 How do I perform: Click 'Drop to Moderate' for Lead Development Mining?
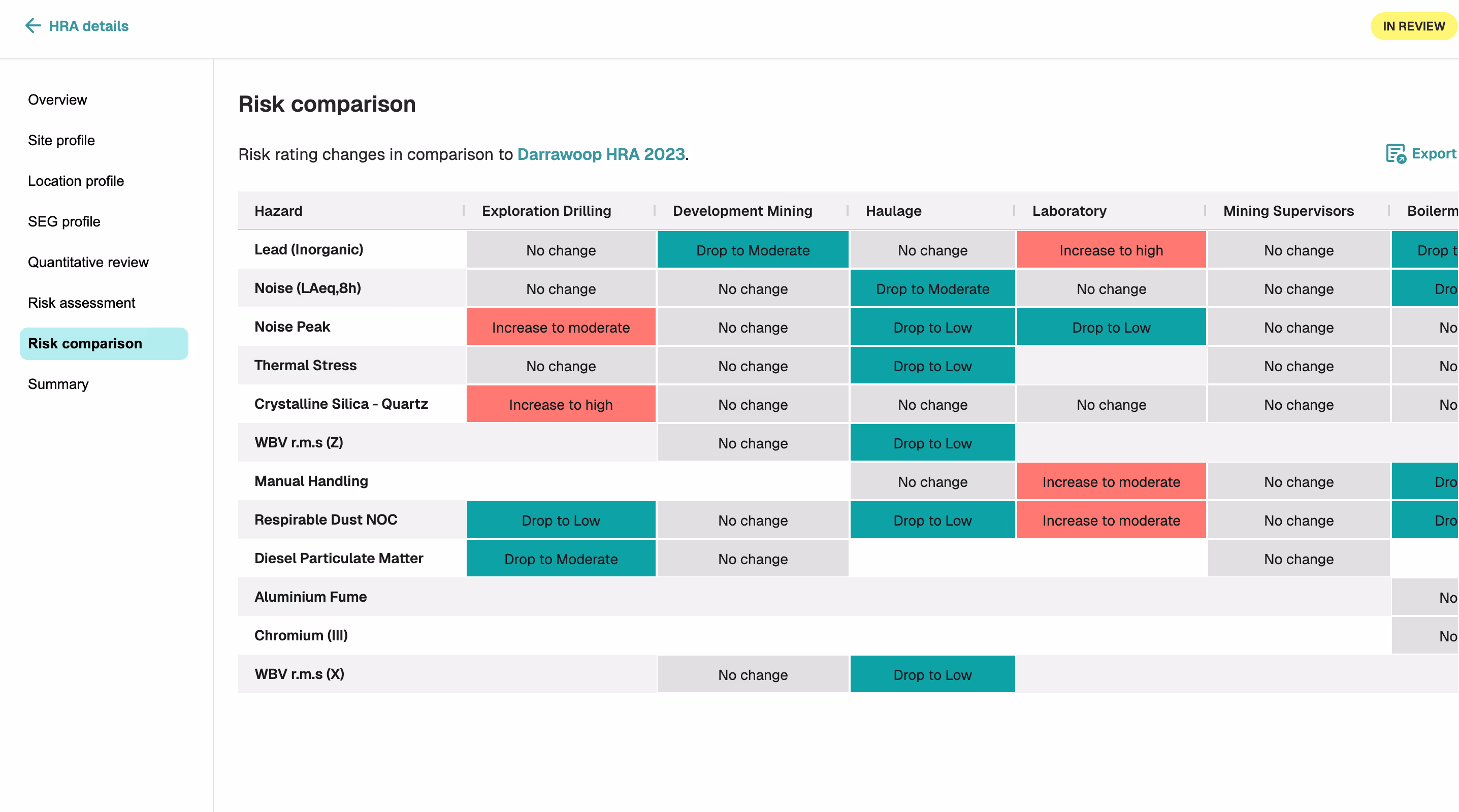[x=752, y=250]
